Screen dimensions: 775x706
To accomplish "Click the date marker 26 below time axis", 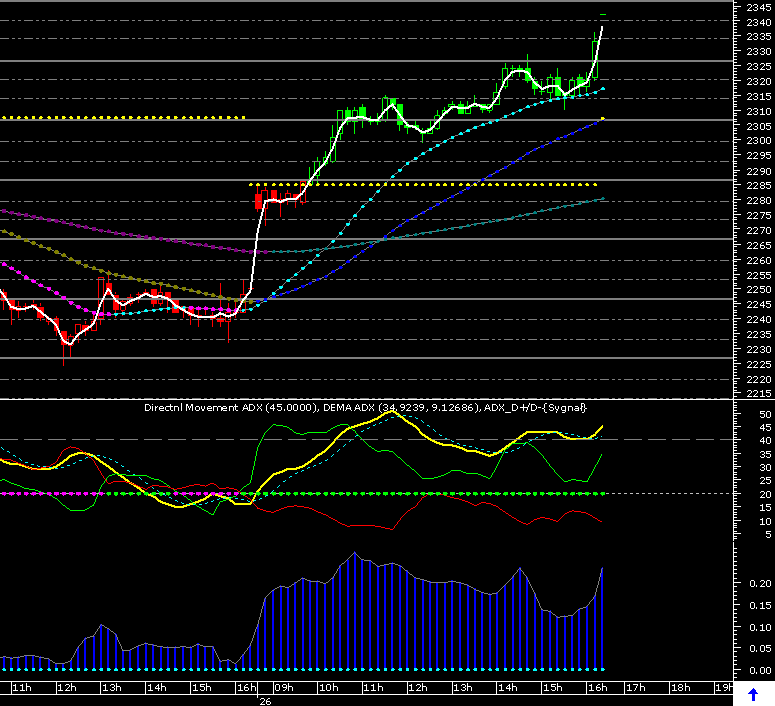I will coord(265,701).
